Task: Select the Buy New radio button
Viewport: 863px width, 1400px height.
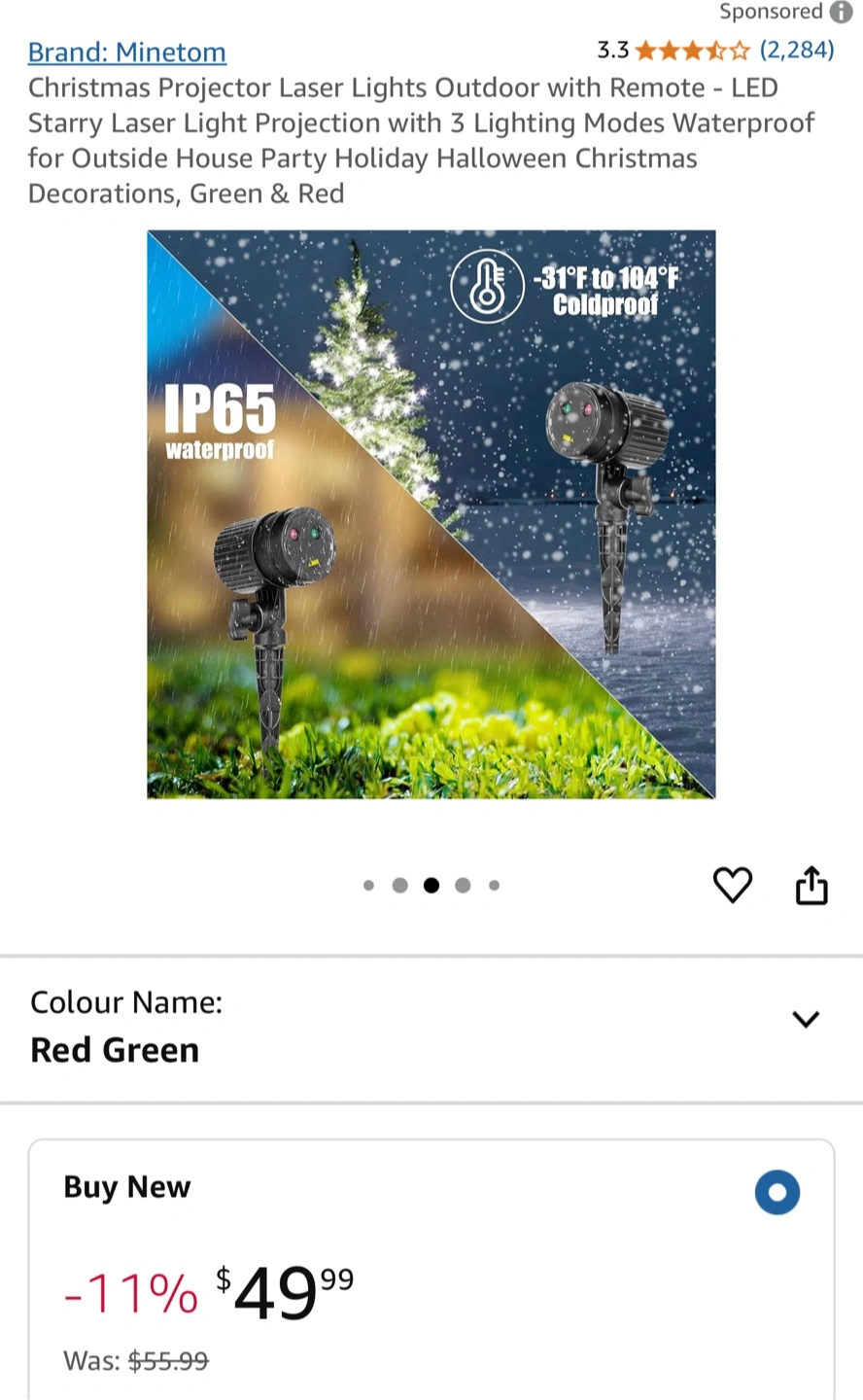Action: 777,1192
